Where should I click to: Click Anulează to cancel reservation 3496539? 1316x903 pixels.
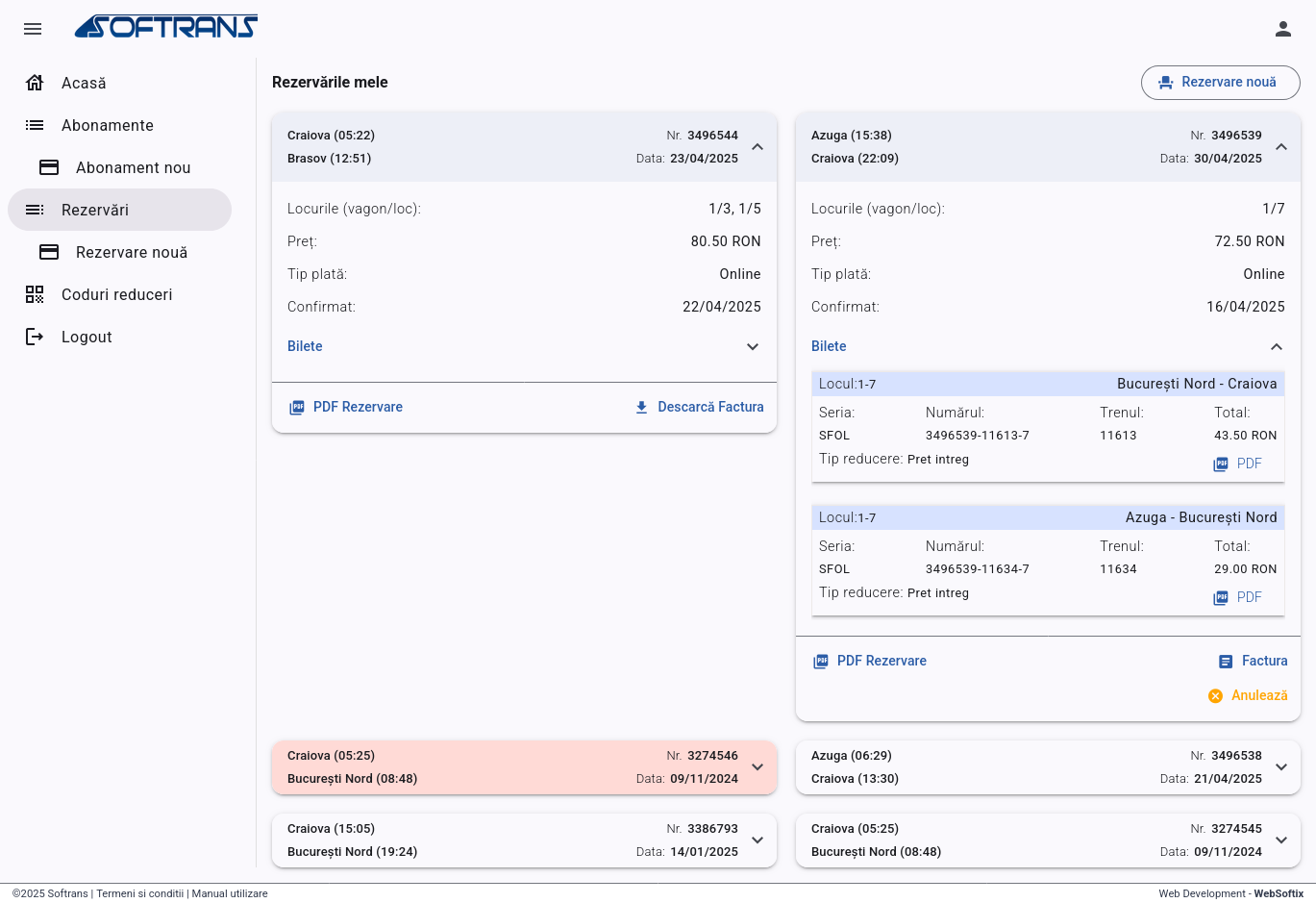[1257, 695]
